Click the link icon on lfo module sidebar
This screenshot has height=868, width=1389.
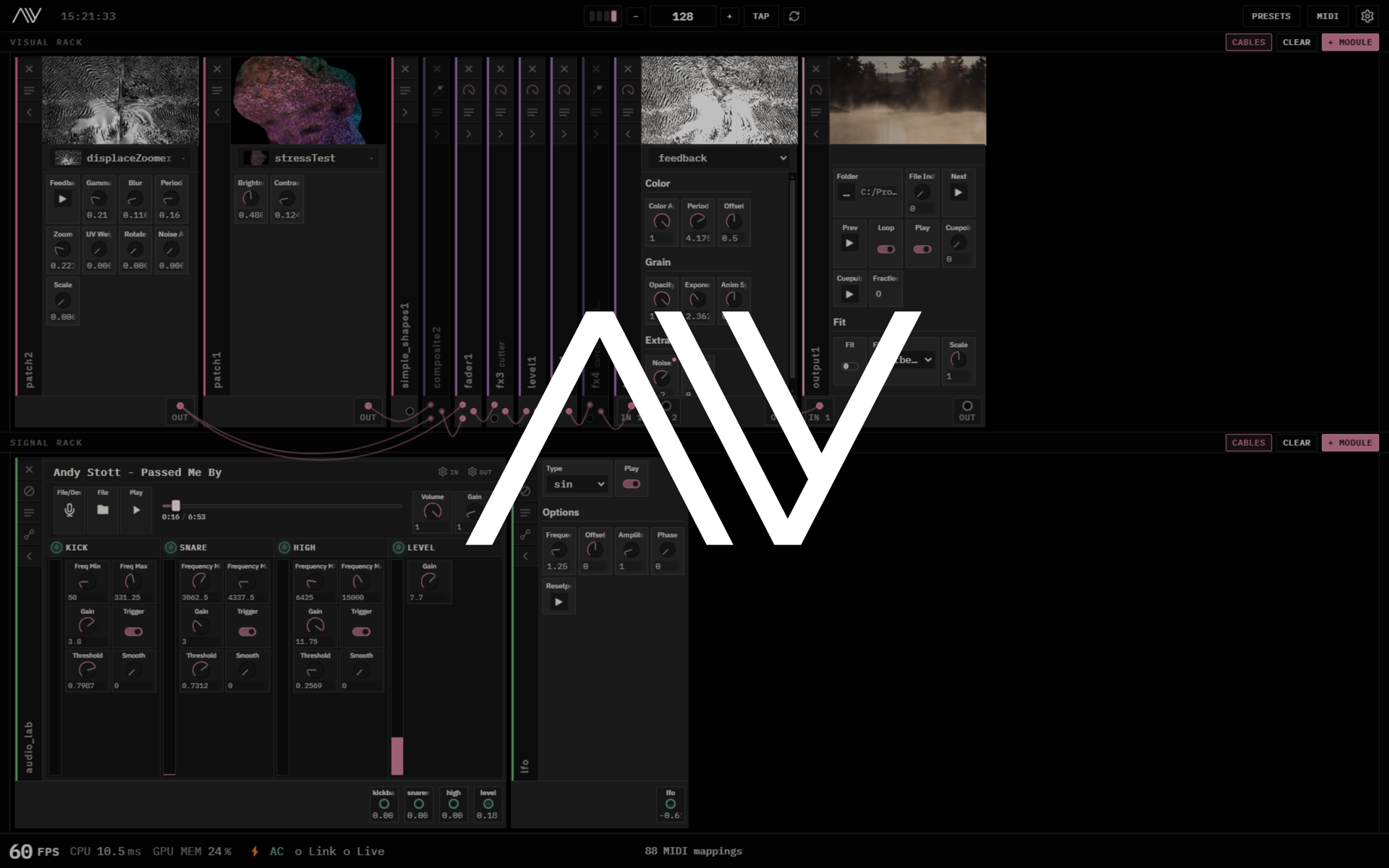coord(525,535)
